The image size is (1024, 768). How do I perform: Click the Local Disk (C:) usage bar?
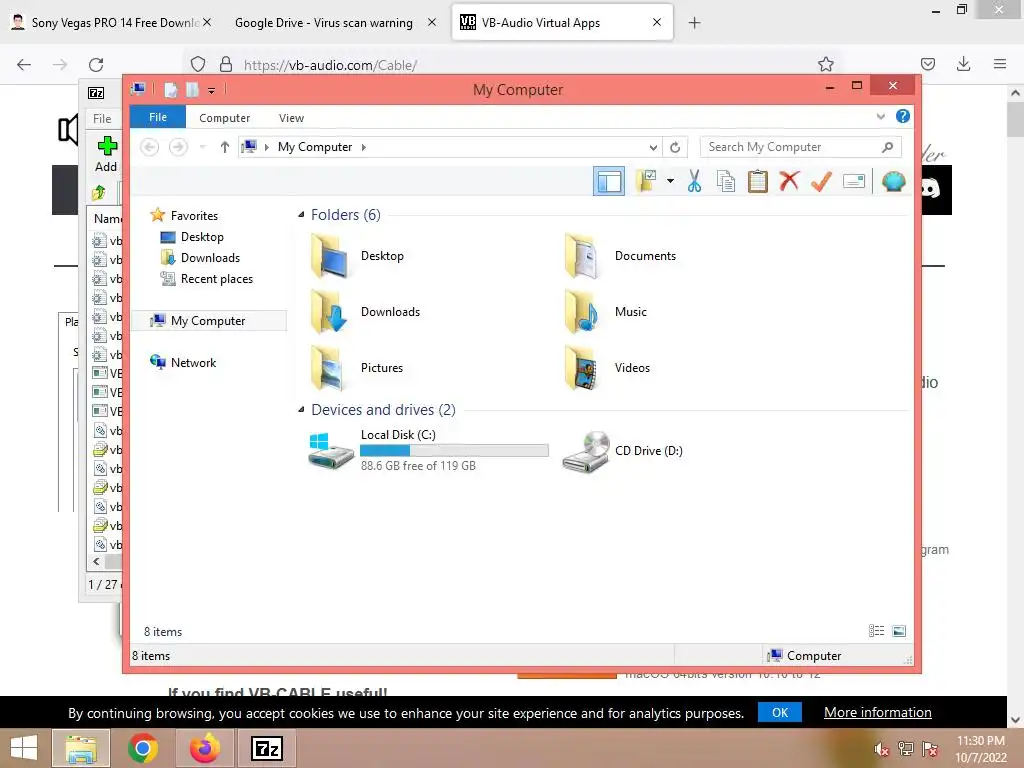(454, 450)
